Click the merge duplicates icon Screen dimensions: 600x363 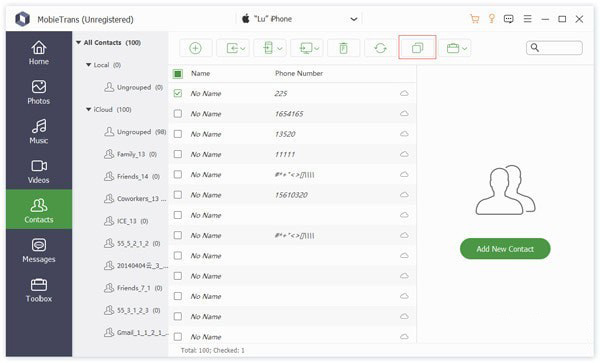pyautogui.click(x=417, y=47)
